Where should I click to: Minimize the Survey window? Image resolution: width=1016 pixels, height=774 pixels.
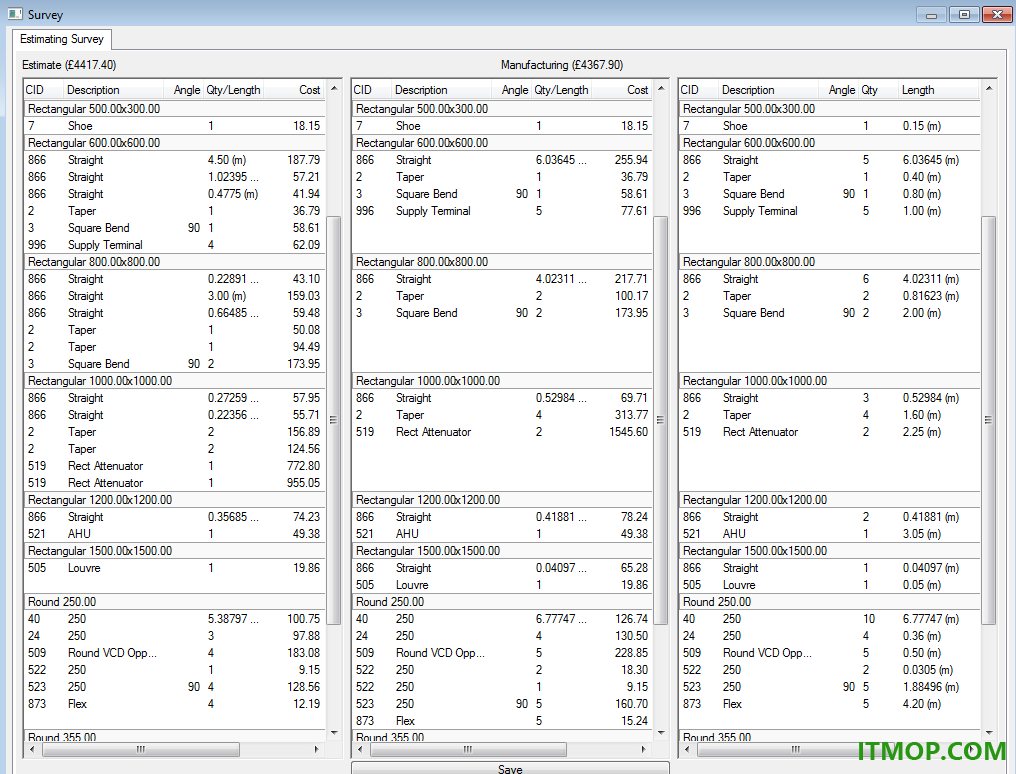click(931, 15)
